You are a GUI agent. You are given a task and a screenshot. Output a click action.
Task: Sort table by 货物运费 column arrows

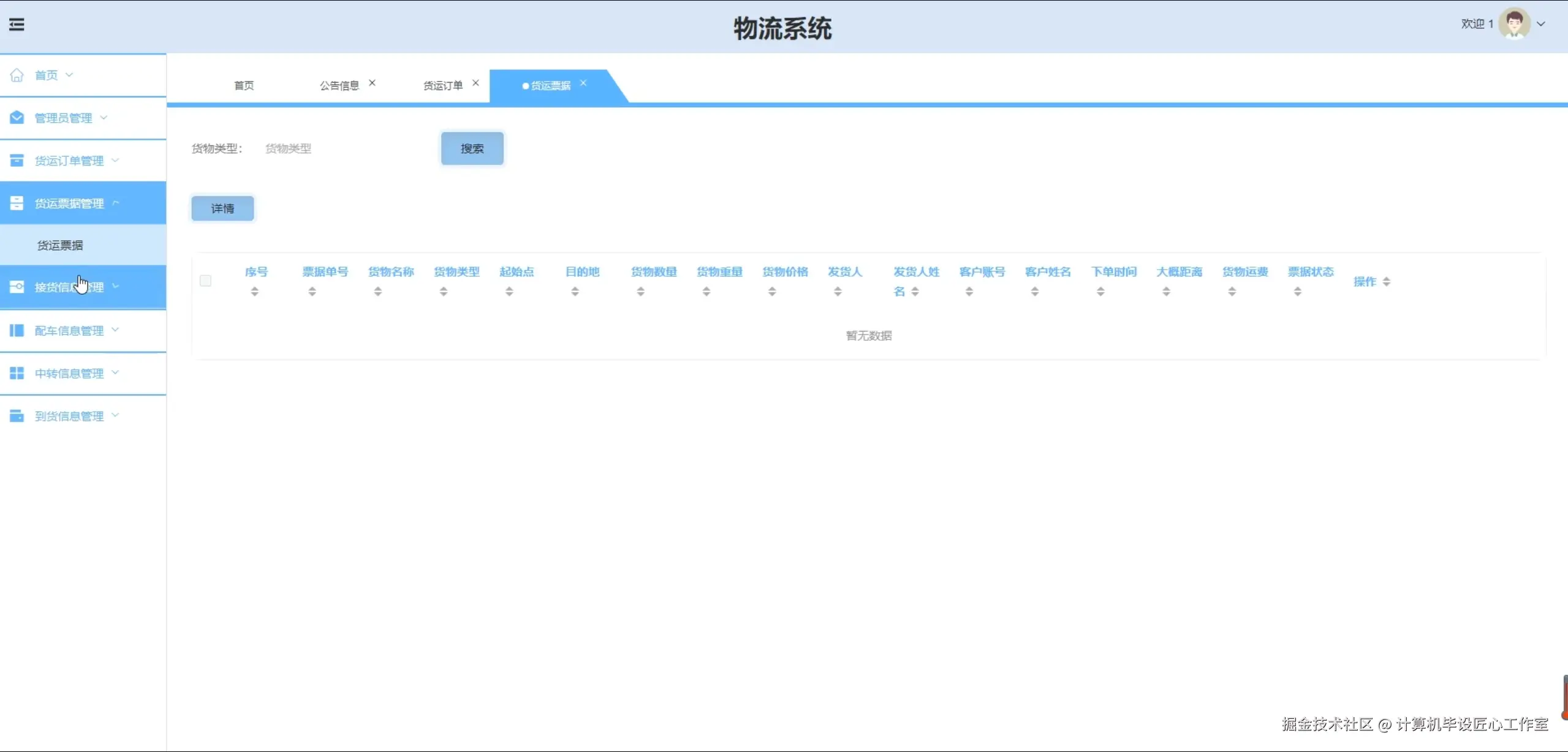click(x=1232, y=292)
